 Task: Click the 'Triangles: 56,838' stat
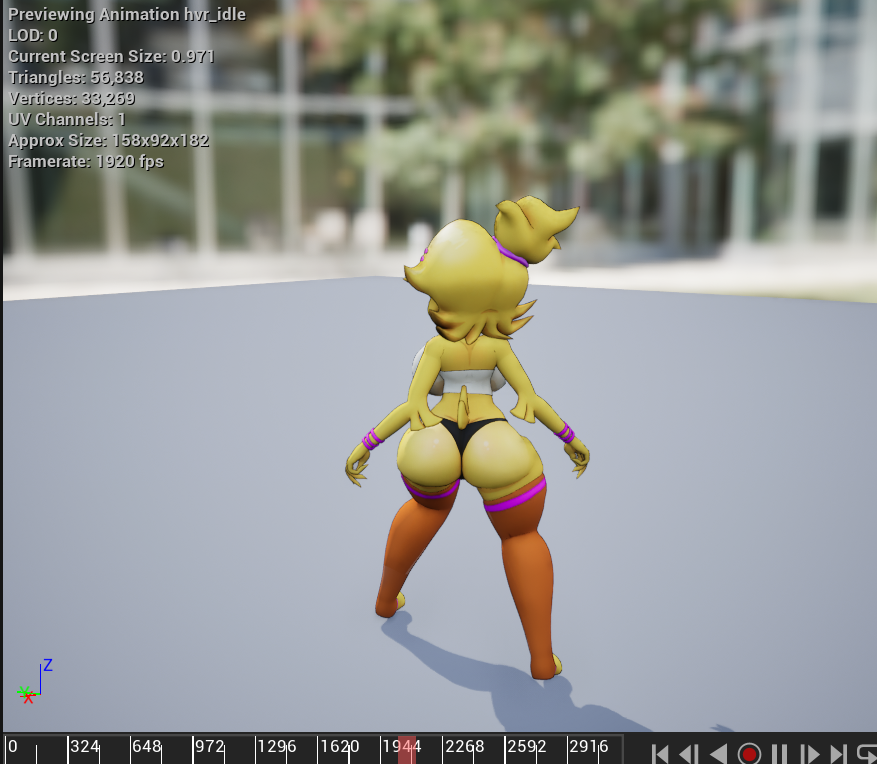pyautogui.click(x=76, y=77)
